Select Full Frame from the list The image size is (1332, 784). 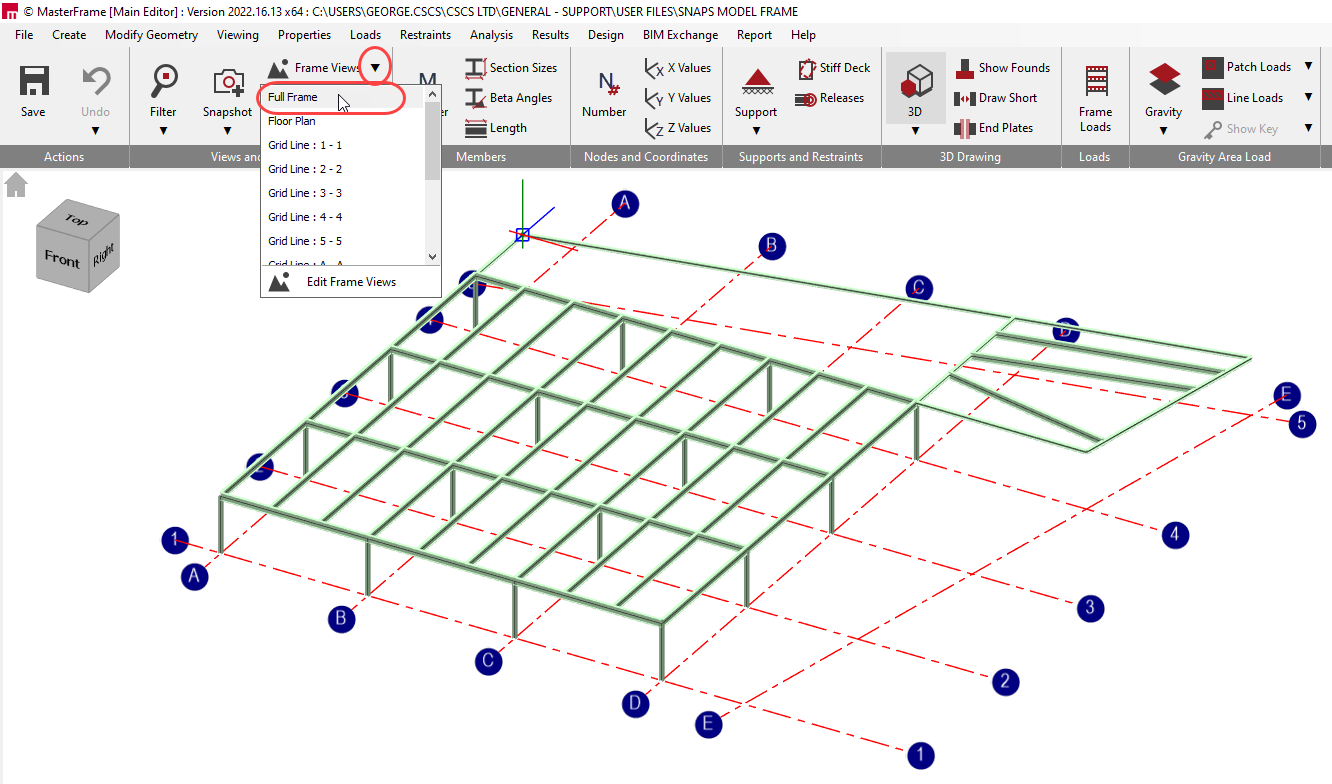pyautogui.click(x=293, y=97)
